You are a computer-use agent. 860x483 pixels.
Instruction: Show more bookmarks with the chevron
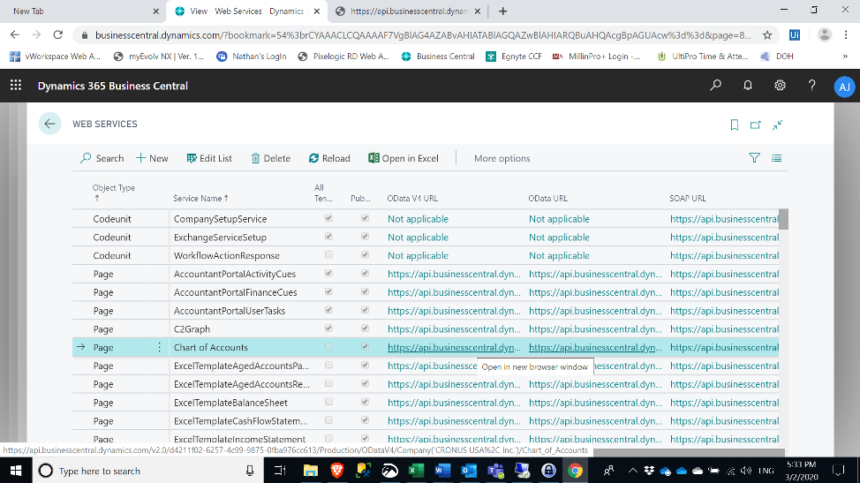pyautogui.click(x=845, y=56)
